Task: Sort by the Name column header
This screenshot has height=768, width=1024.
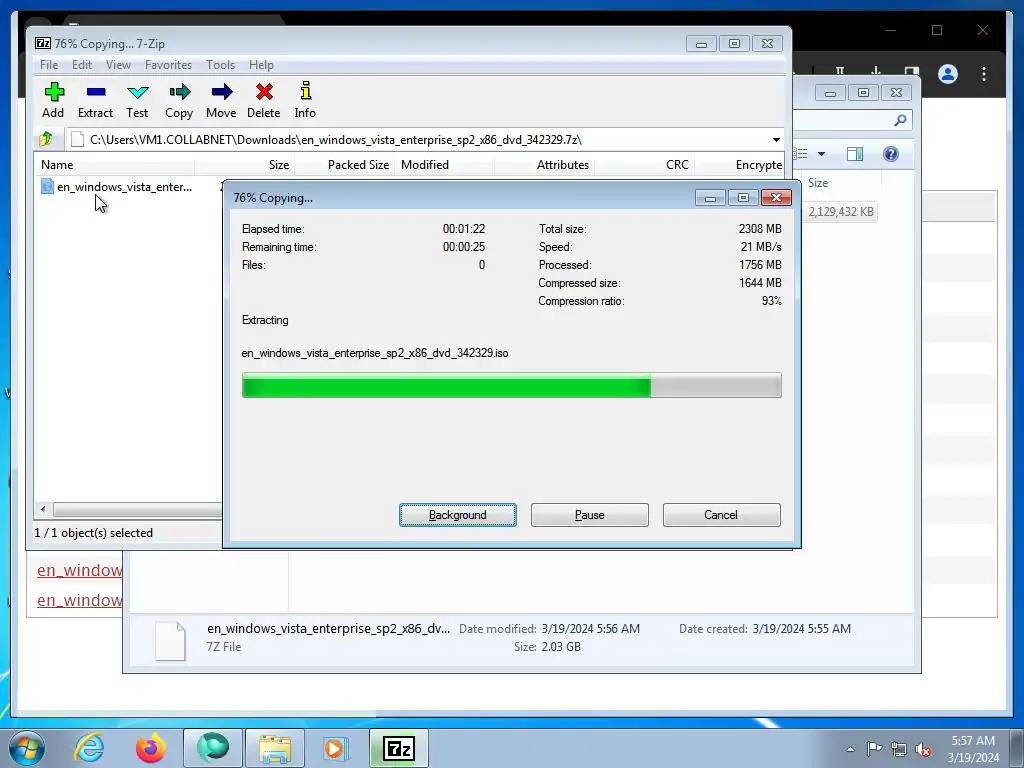Action: click(x=114, y=165)
